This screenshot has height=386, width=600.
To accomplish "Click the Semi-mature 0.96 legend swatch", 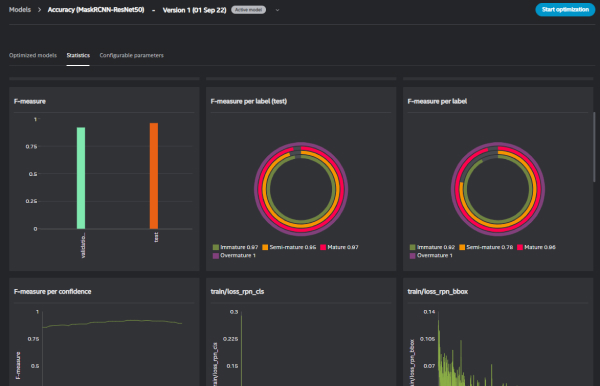I will point(265,247).
